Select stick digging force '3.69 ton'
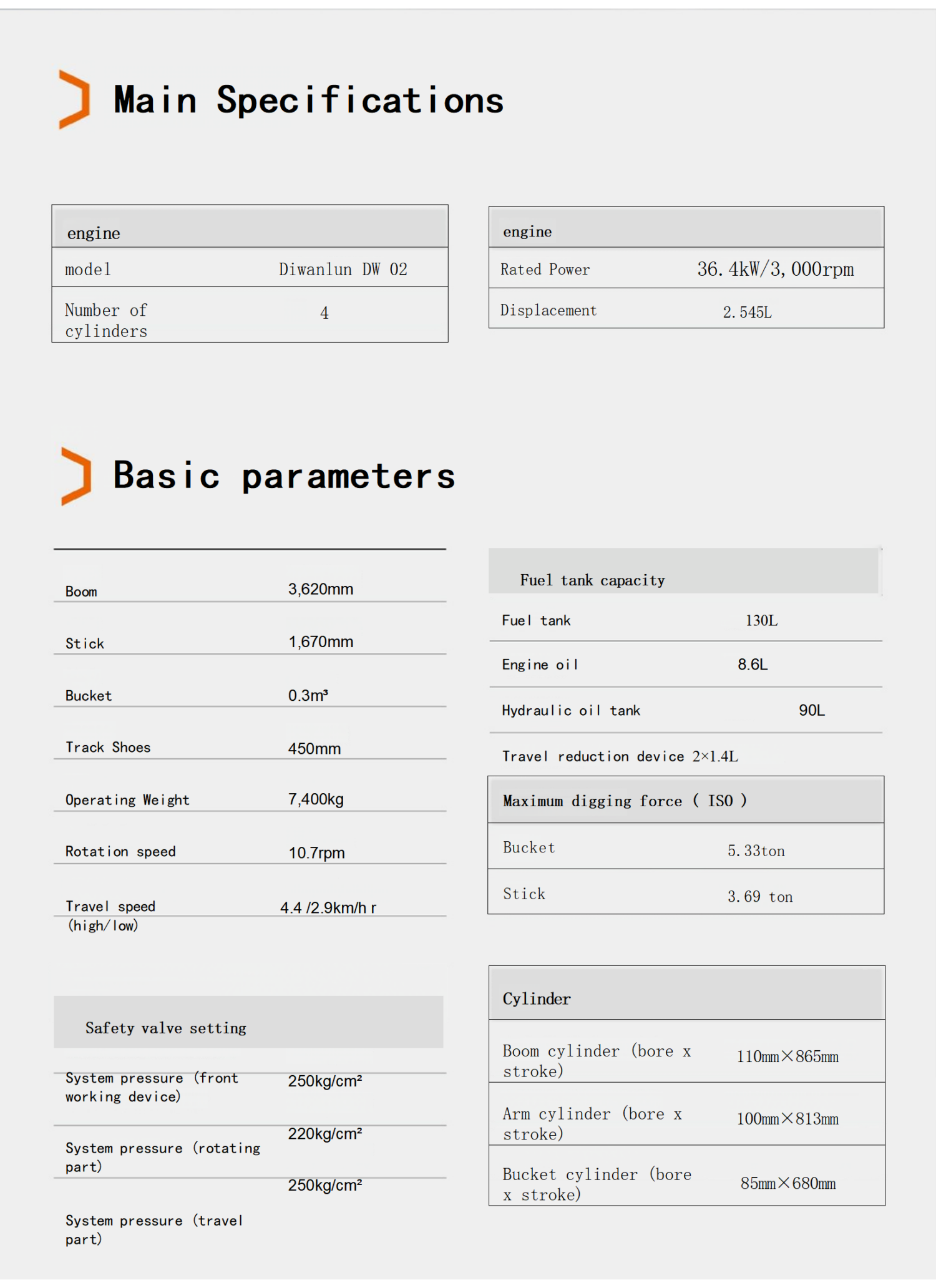936x1288 pixels. (760, 897)
